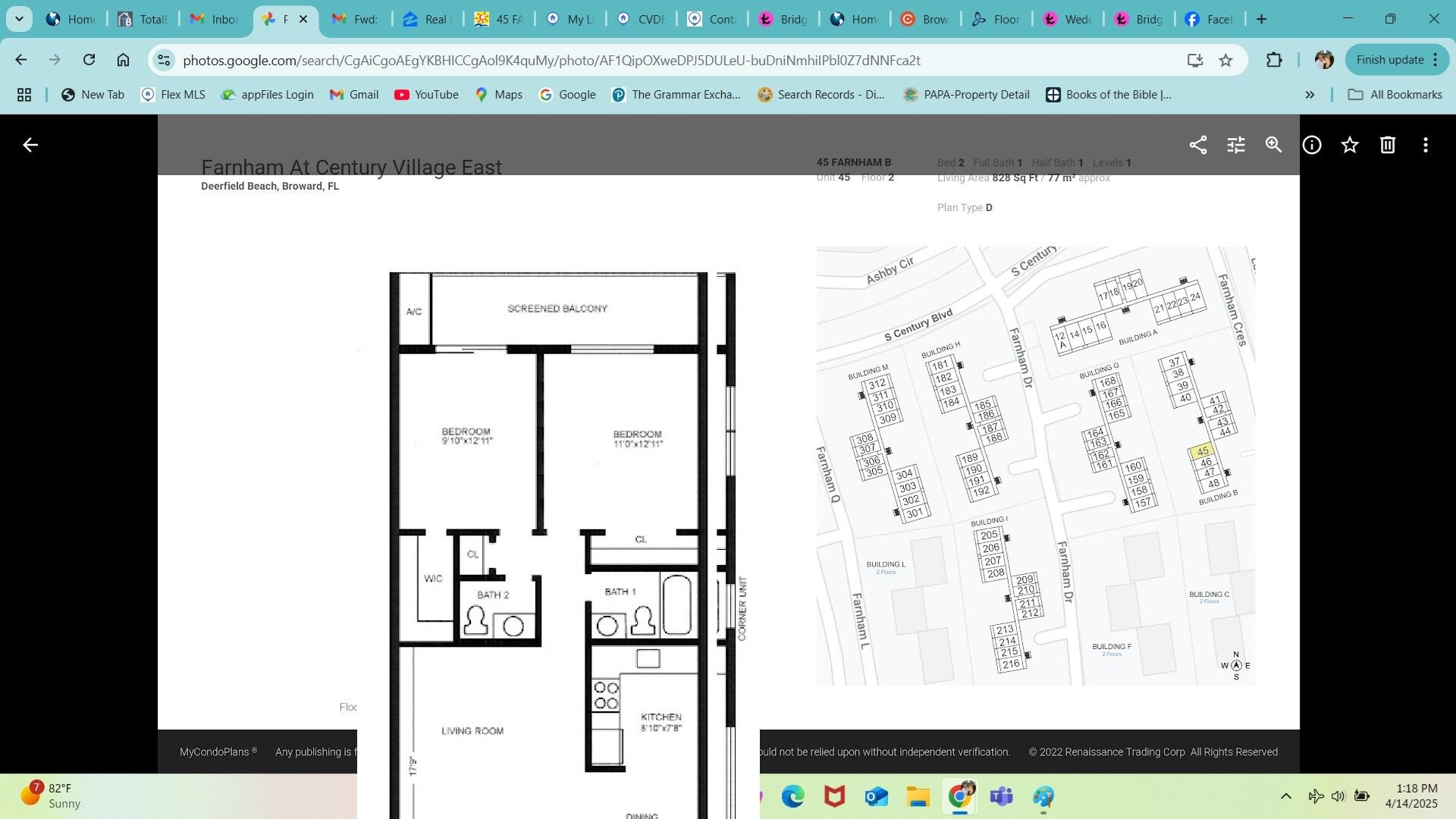Open McAfee from taskbar
This screenshot has width=1456, height=819.
click(x=834, y=796)
